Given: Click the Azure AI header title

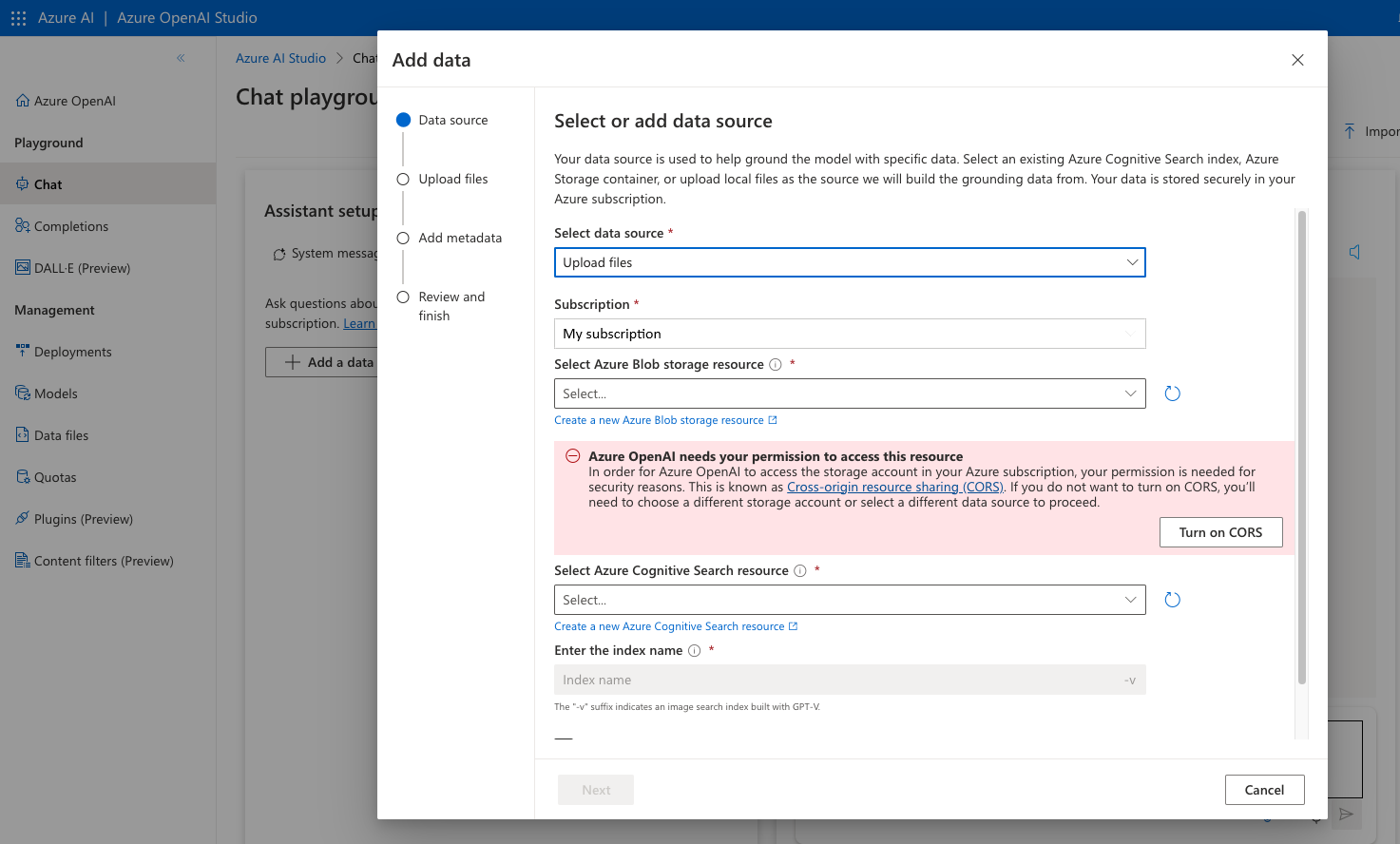Looking at the screenshot, I should (66, 18).
